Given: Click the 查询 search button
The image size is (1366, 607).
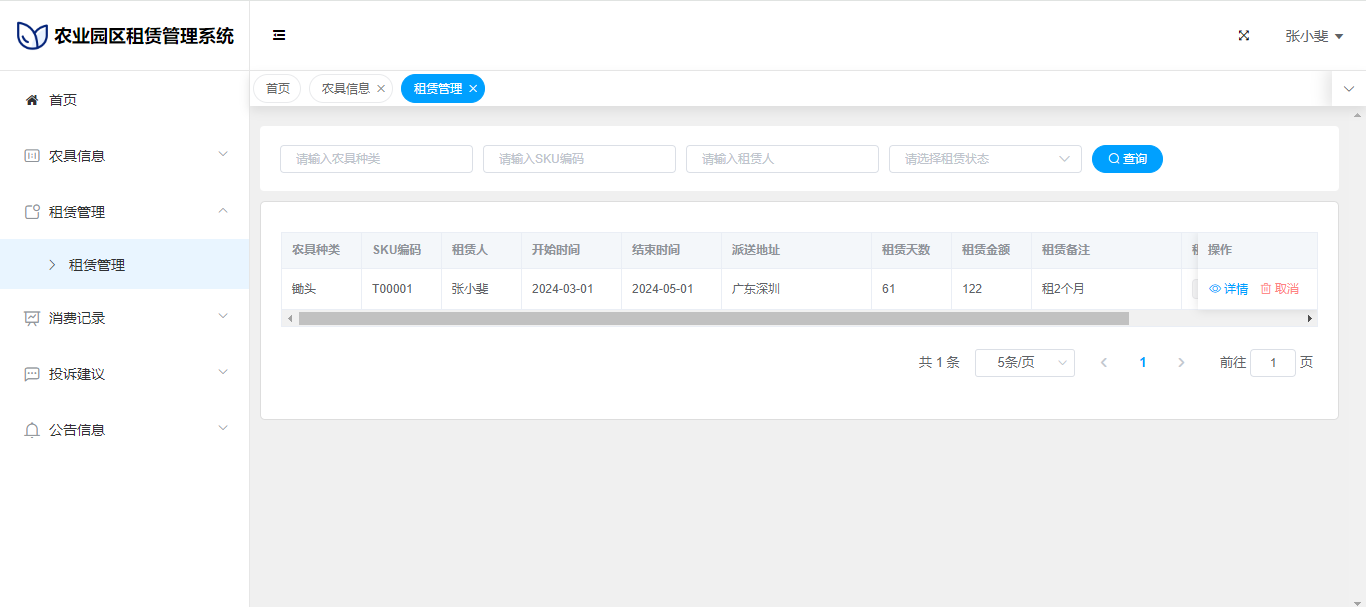Looking at the screenshot, I should [1127, 159].
